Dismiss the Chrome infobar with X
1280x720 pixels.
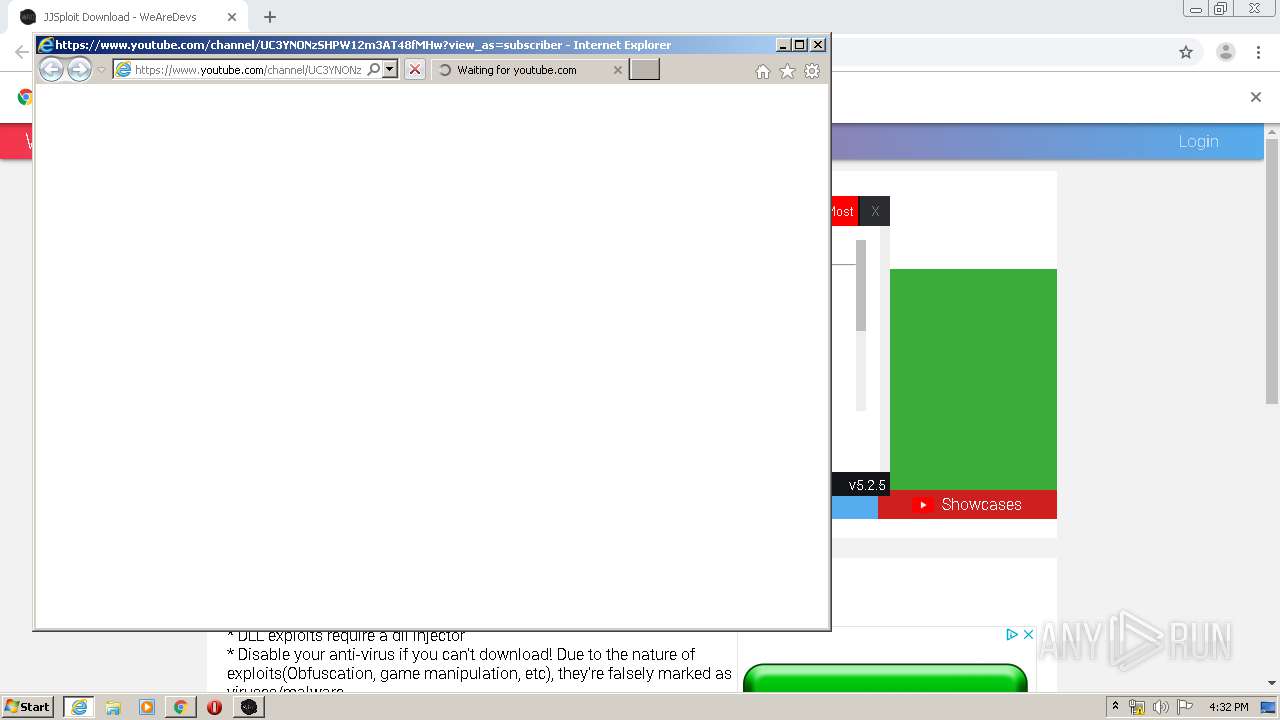pyautogui.click(x=1256, y=97)
